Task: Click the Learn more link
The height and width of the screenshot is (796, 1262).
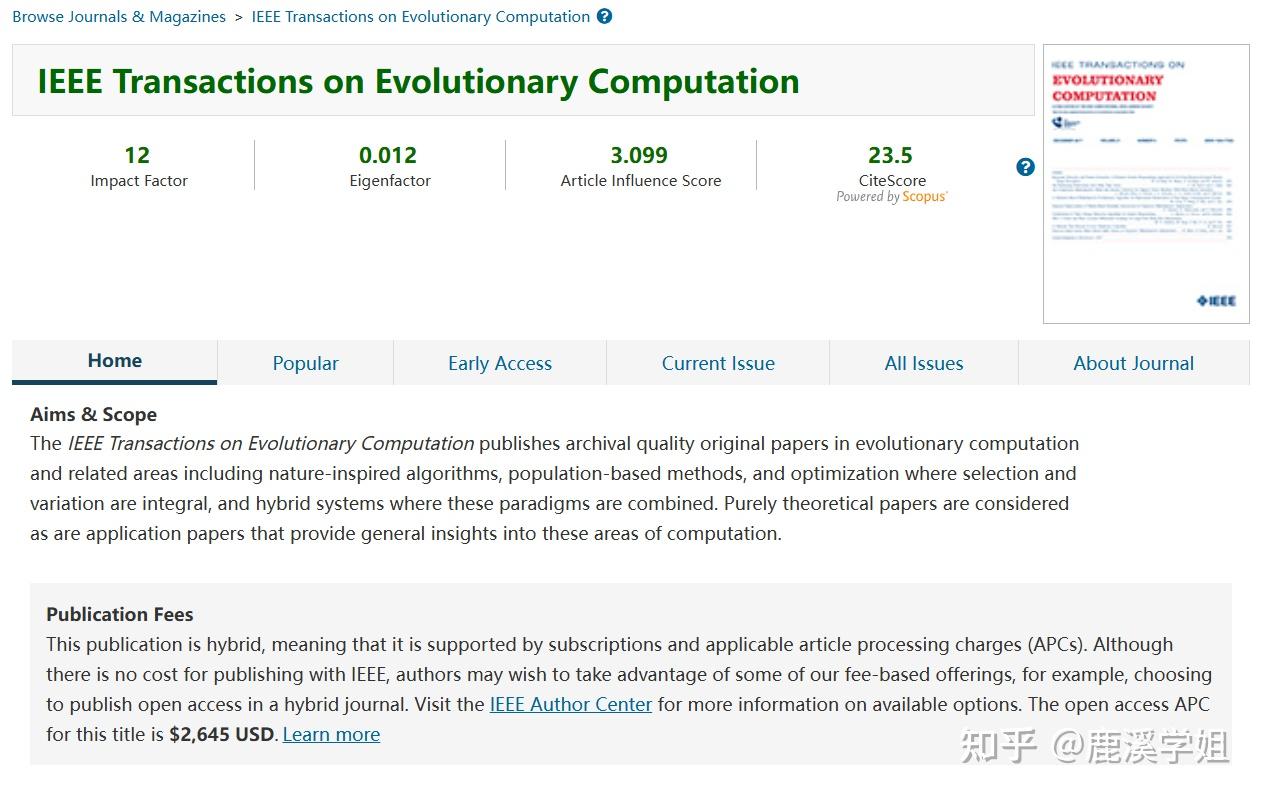Action: point(331,734)
